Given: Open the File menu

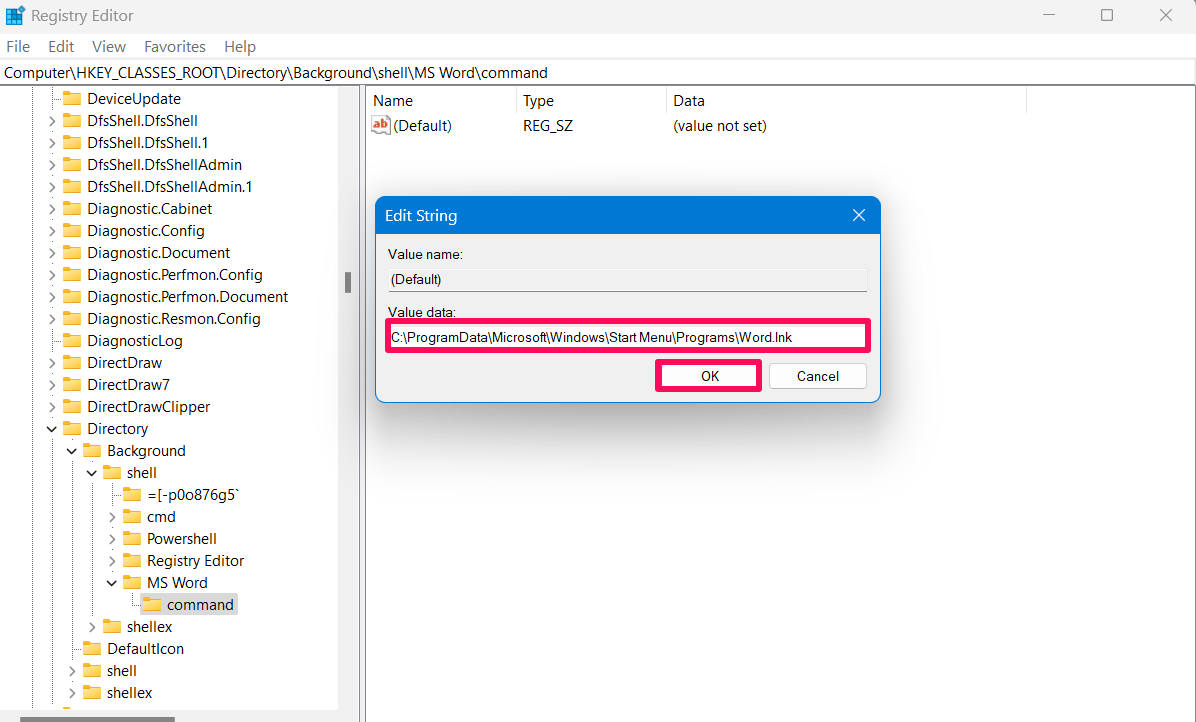Looking at the screenshot, I should (x=18, y=47).
